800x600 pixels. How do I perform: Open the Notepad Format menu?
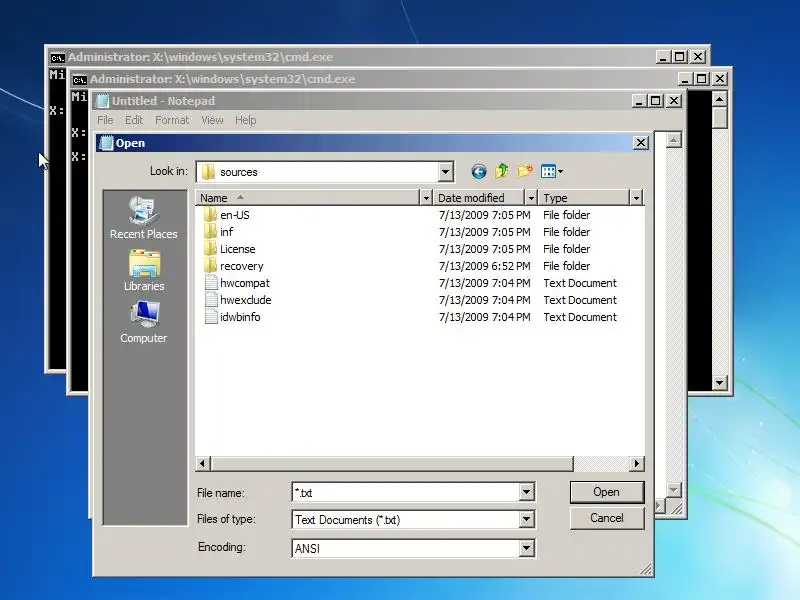coord(172,120)
